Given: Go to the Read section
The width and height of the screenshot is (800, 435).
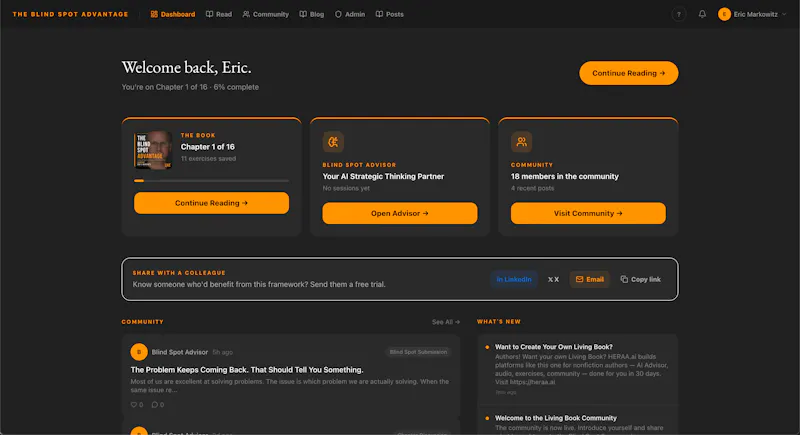Looking at the screenshot, I should pyautogui.click(x=219, y=14).
